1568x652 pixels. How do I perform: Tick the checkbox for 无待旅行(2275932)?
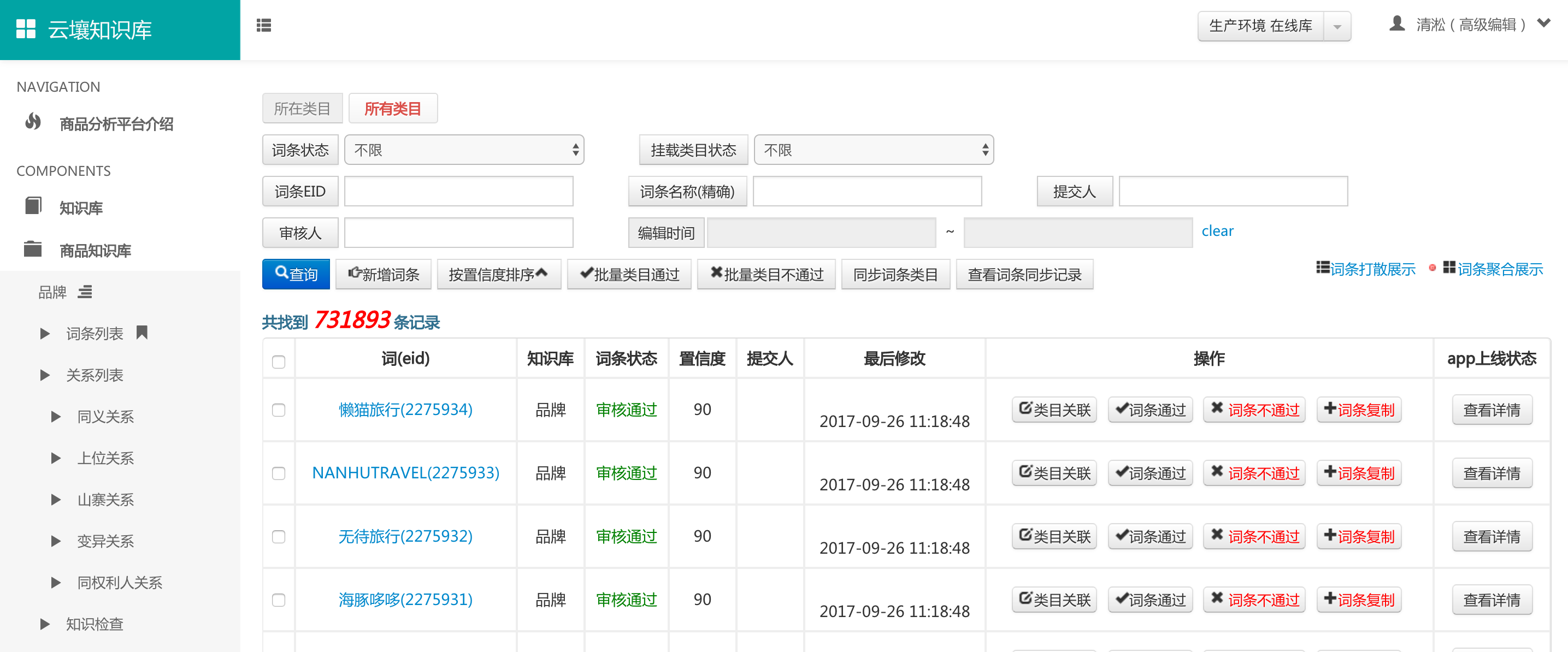pyautogui.click(x=279, y=536)
